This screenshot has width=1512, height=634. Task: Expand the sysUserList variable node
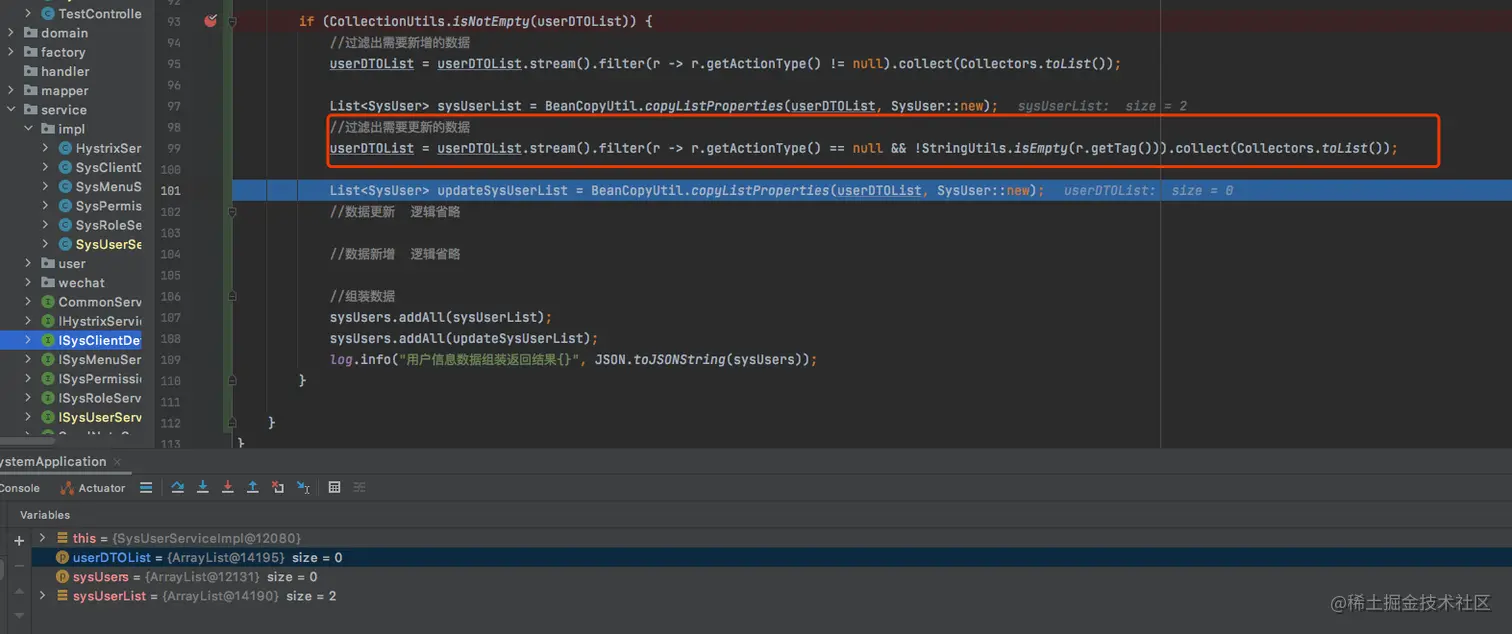42,596
